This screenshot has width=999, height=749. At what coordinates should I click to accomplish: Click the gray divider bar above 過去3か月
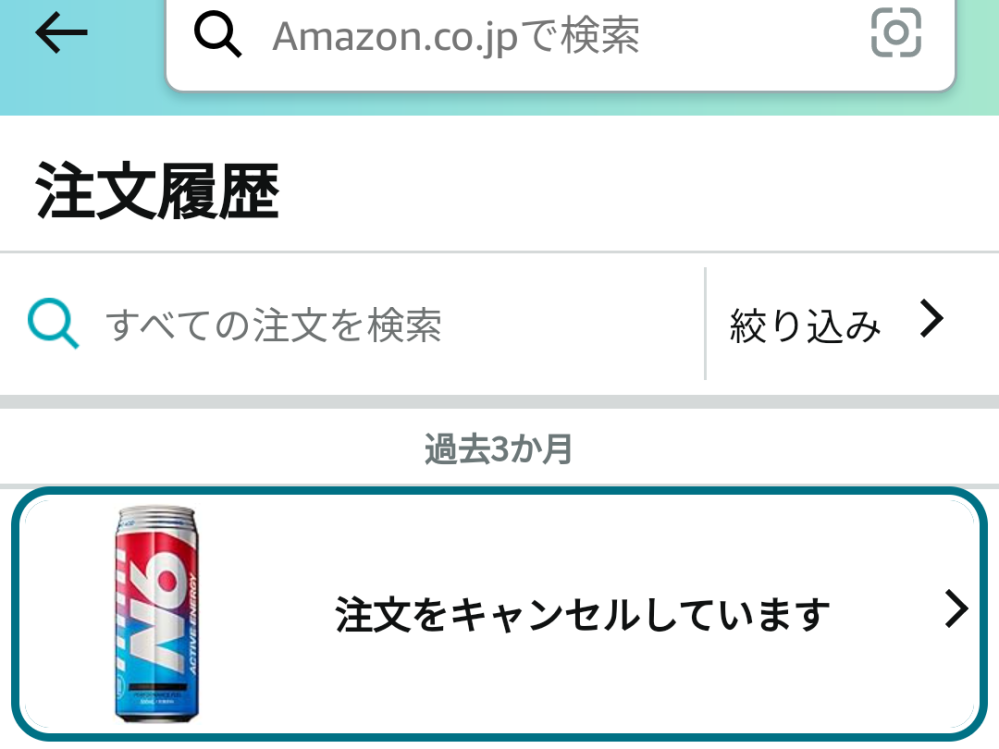tap(500, 402)
